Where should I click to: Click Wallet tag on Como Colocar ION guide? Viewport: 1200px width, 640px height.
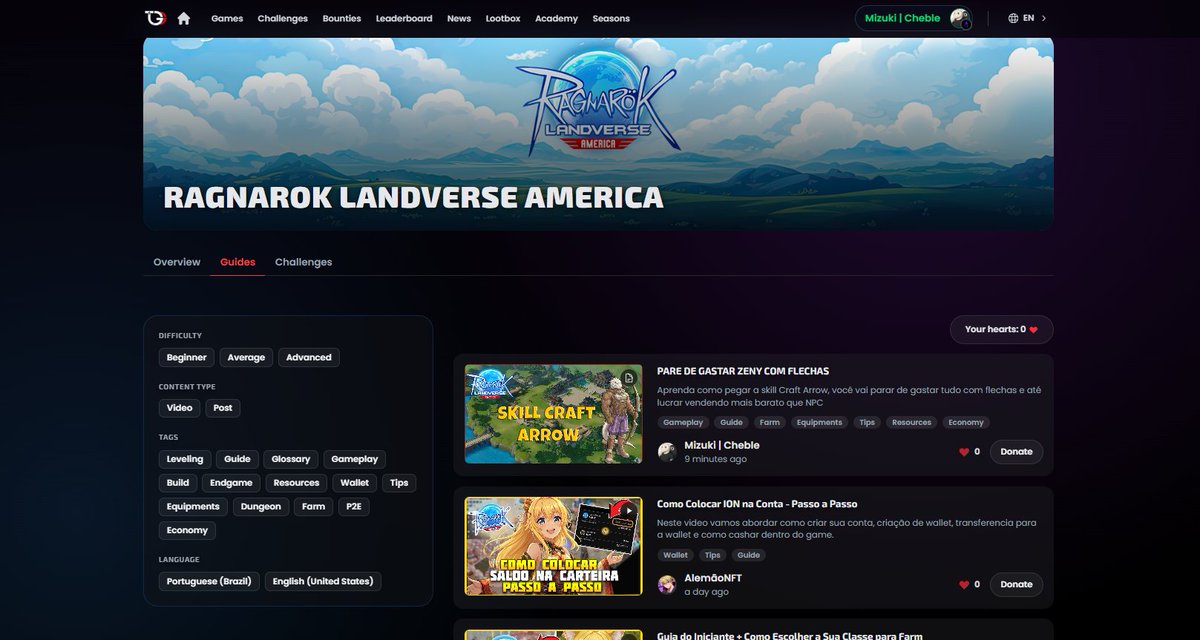pyautogui.click(x=676, y=555)
